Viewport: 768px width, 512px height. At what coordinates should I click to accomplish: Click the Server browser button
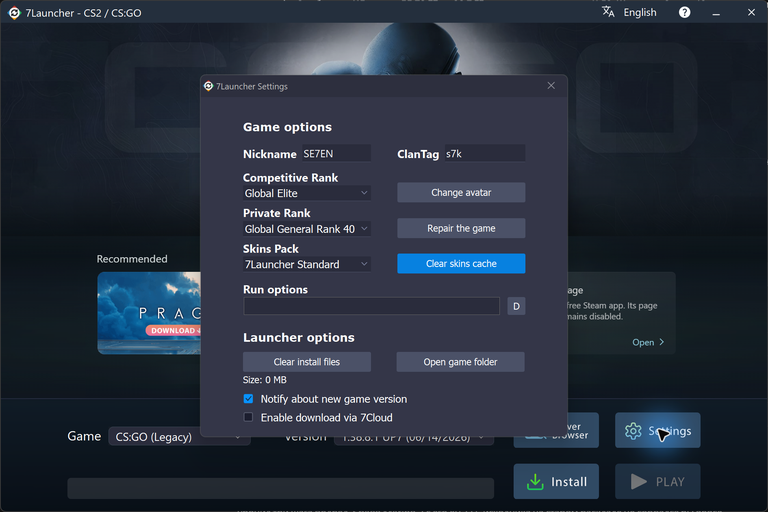point(556,430)
